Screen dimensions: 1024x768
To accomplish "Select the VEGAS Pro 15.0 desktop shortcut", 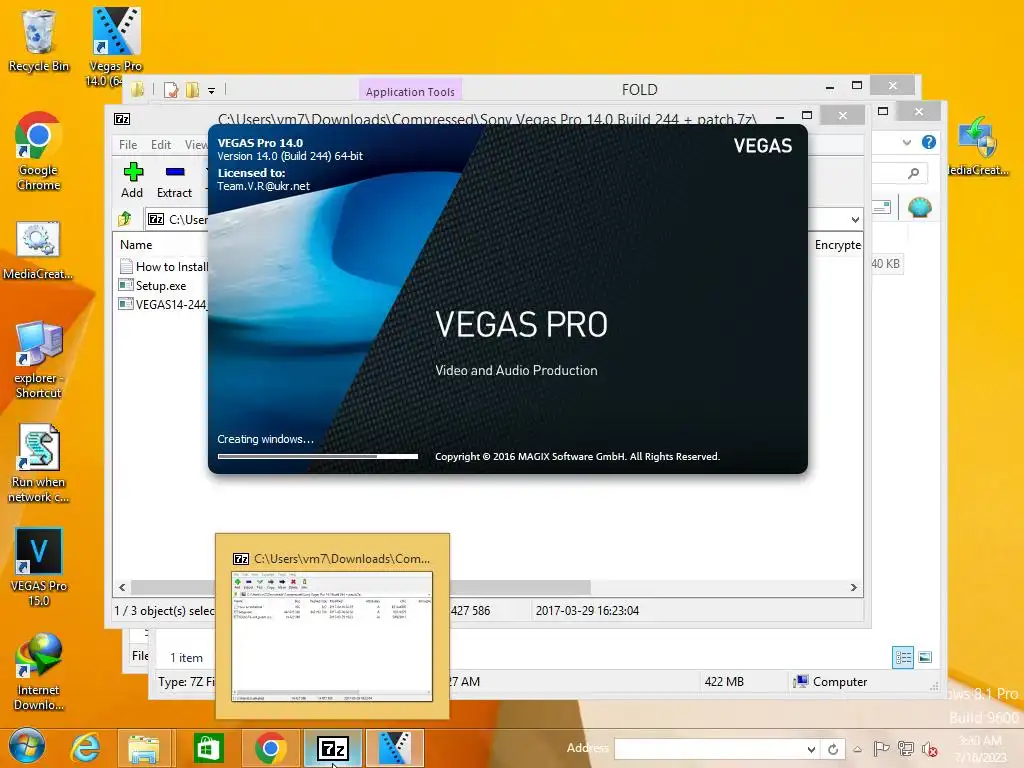I will 39,567.
